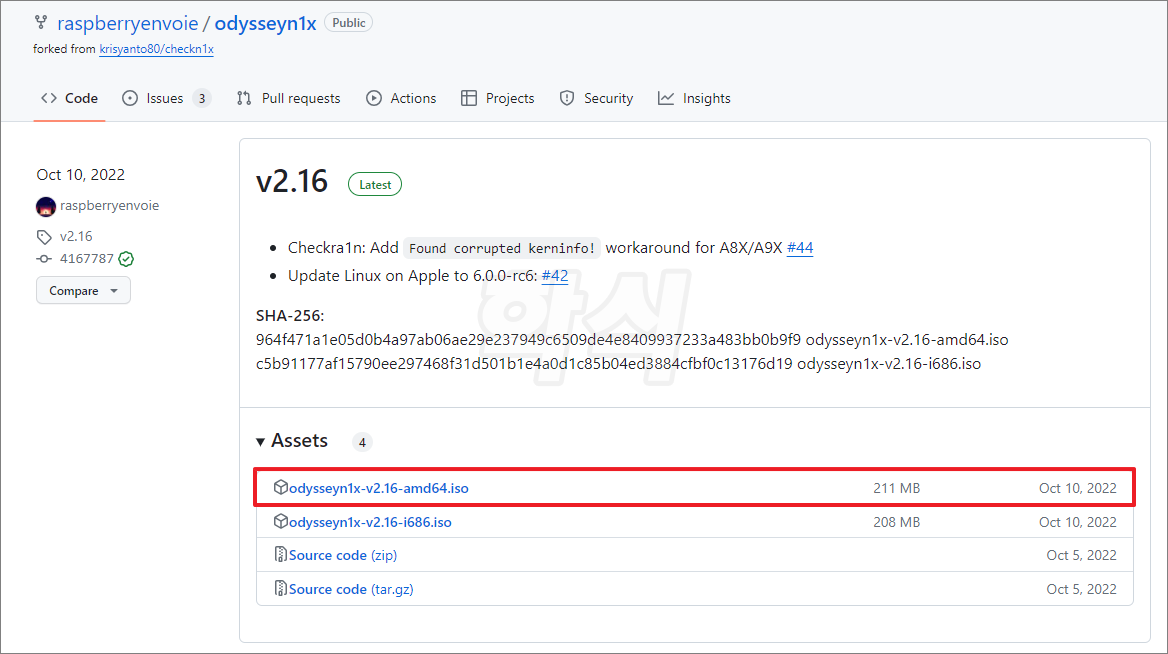Image resolution: width=1168 pixels, height=654 pixels.
Task: Open issue link #44
Action: pos(799,248)
